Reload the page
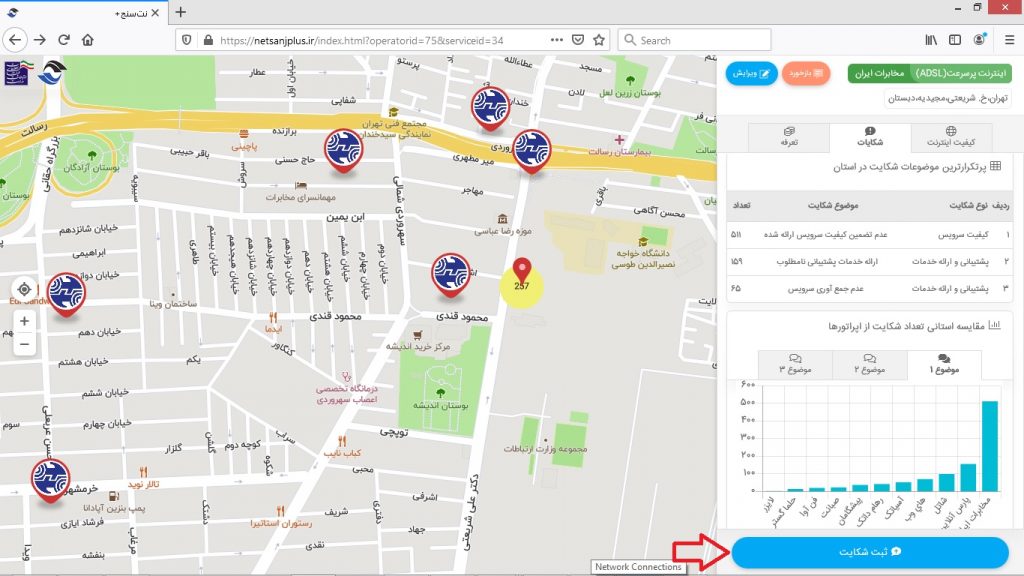Image resolution: width=1024 pixels, height=576 pixels. pos(64,40)
